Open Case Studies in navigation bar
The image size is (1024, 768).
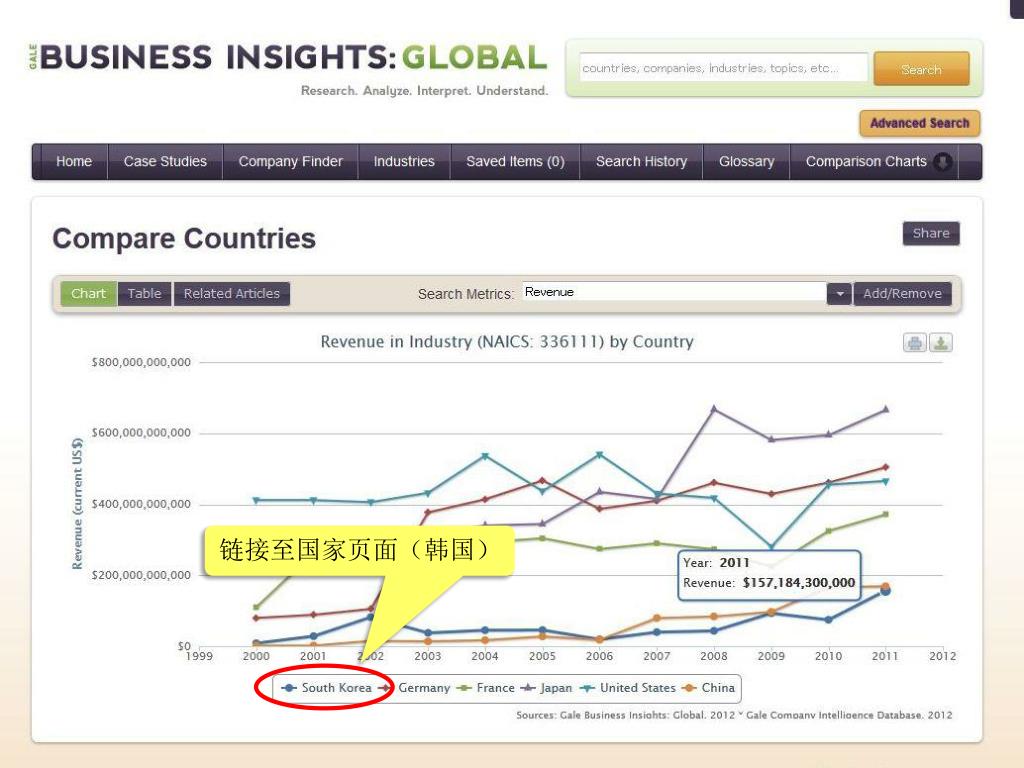(x=165, y=161)
